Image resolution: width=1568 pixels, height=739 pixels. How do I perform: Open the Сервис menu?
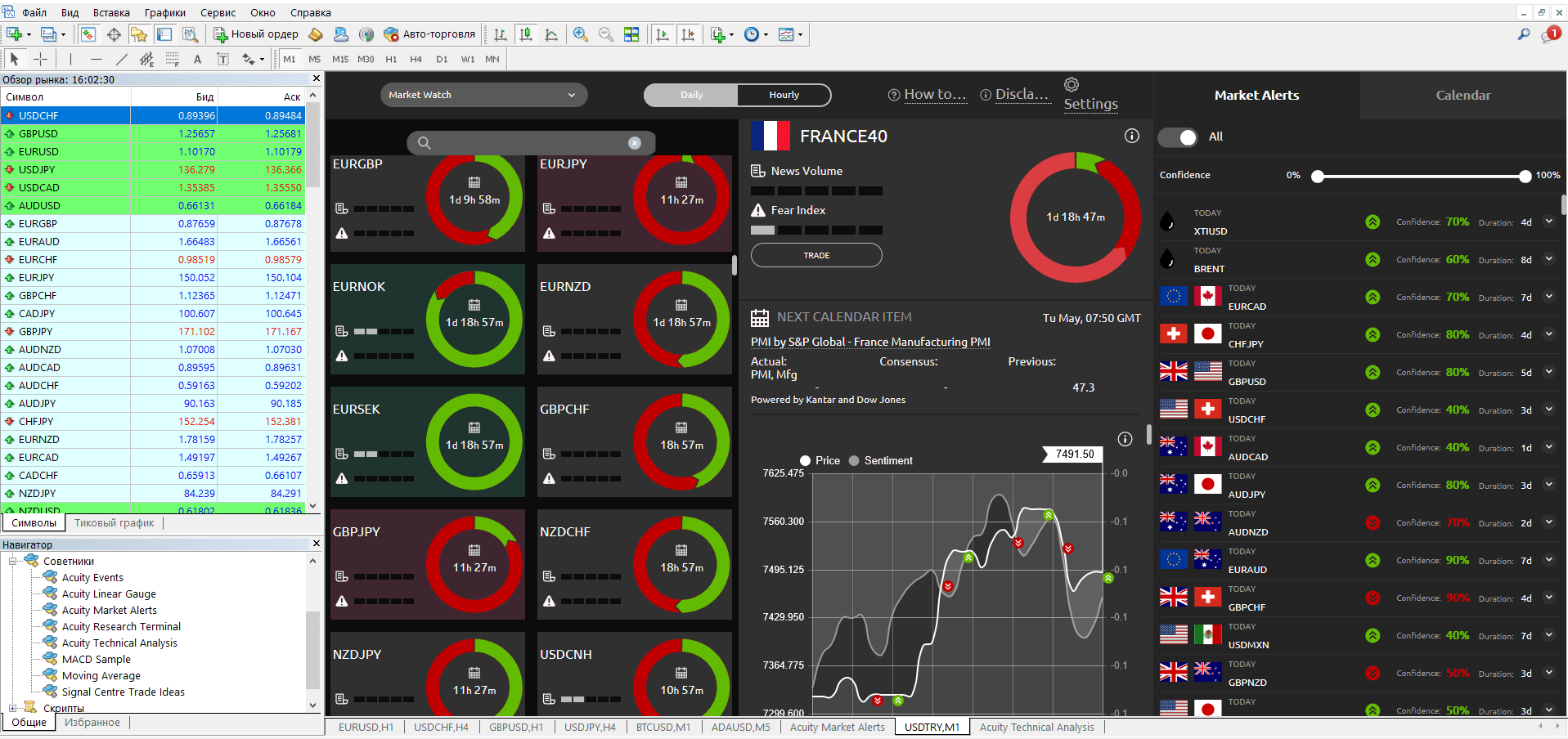click(x=218, y=12)
